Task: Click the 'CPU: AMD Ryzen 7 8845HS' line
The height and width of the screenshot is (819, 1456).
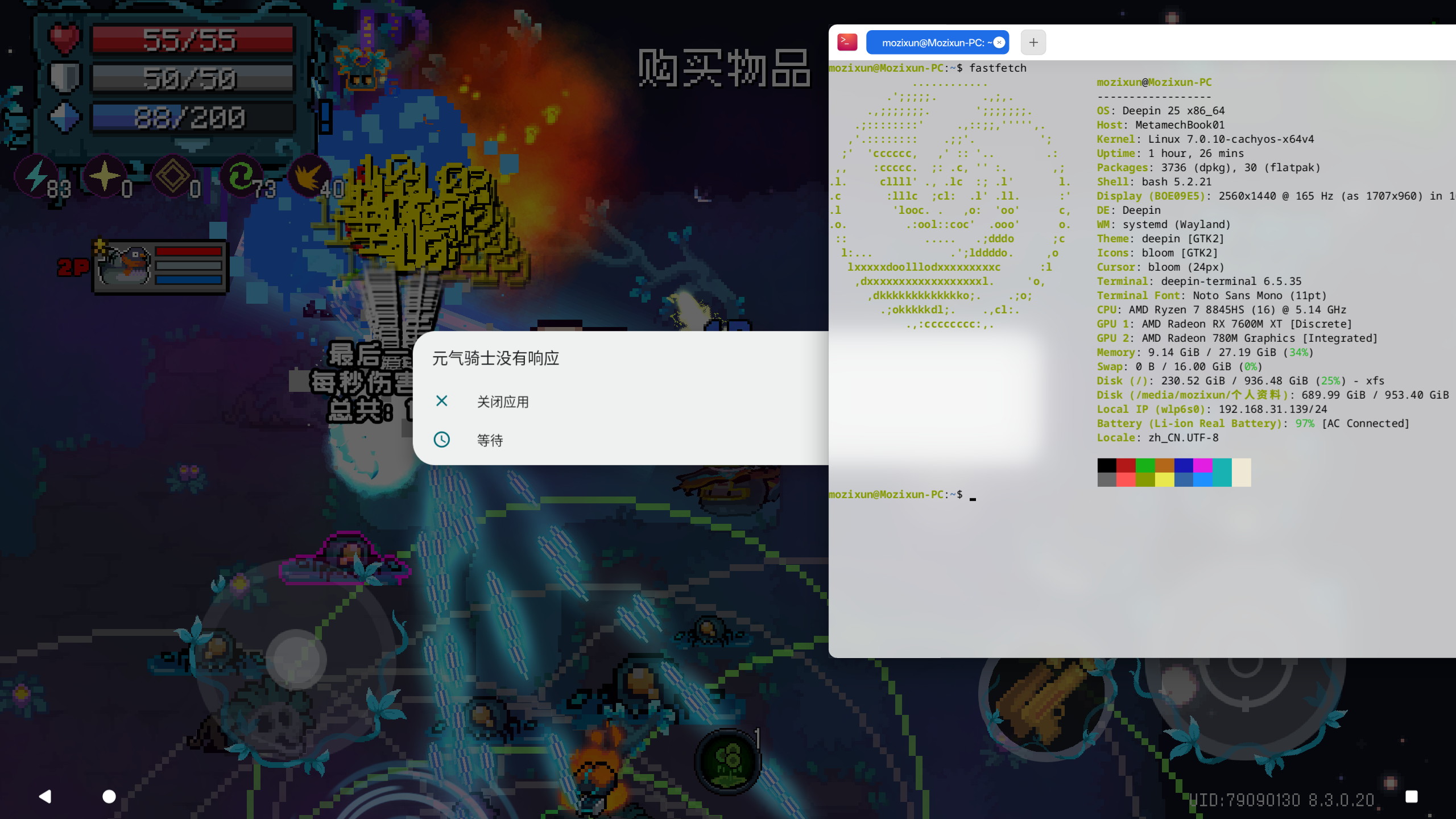Action: [x=1221, y=309]
